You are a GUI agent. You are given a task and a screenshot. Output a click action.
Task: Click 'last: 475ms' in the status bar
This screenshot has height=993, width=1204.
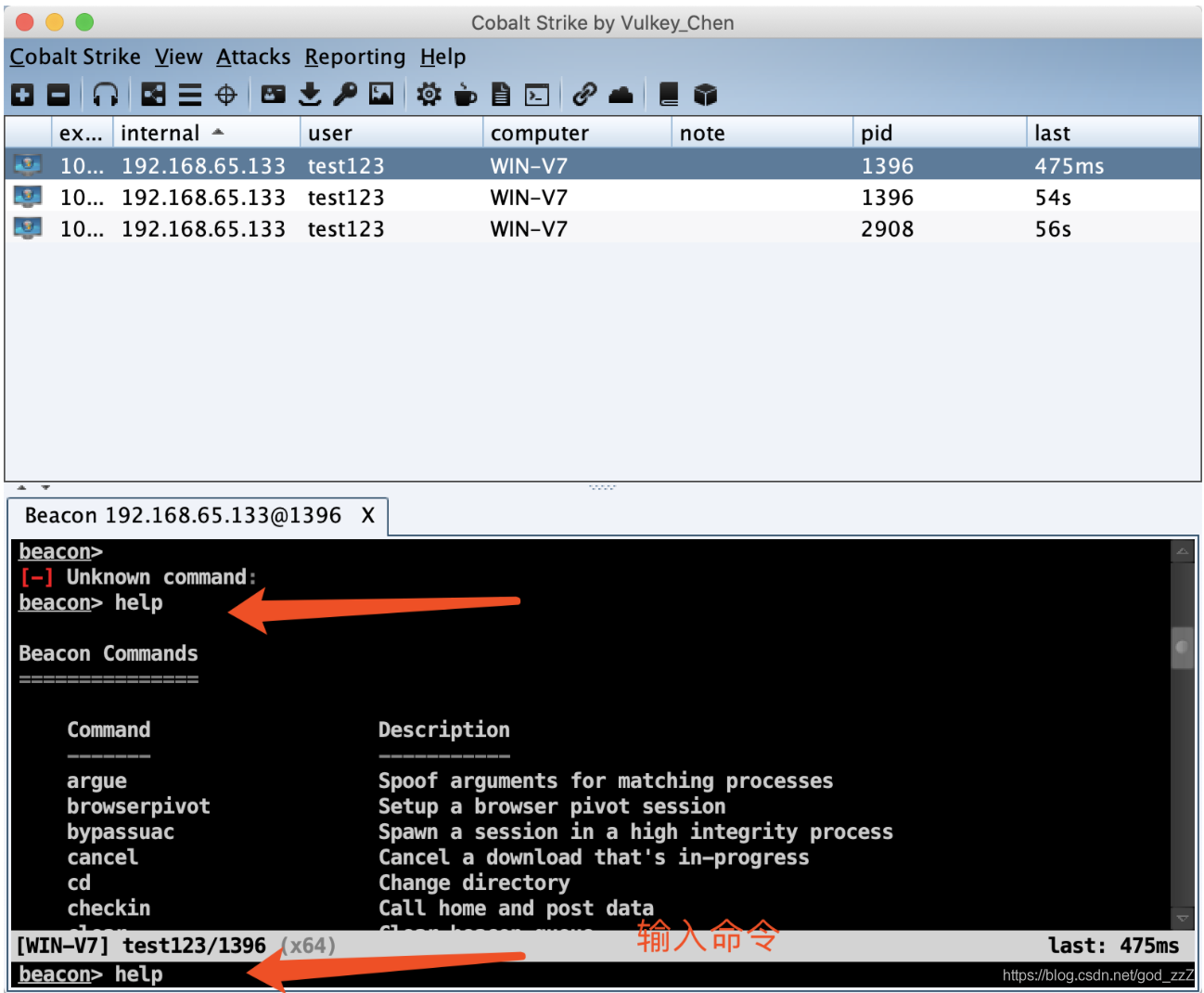coord(1113,946)
